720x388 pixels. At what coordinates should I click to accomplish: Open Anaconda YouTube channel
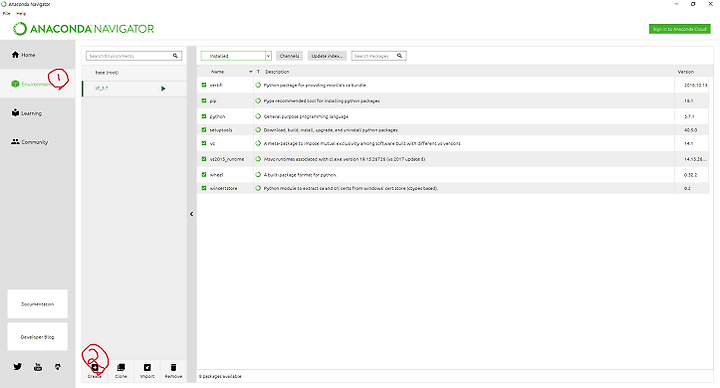pyautogui.click(x=38, y=367)
